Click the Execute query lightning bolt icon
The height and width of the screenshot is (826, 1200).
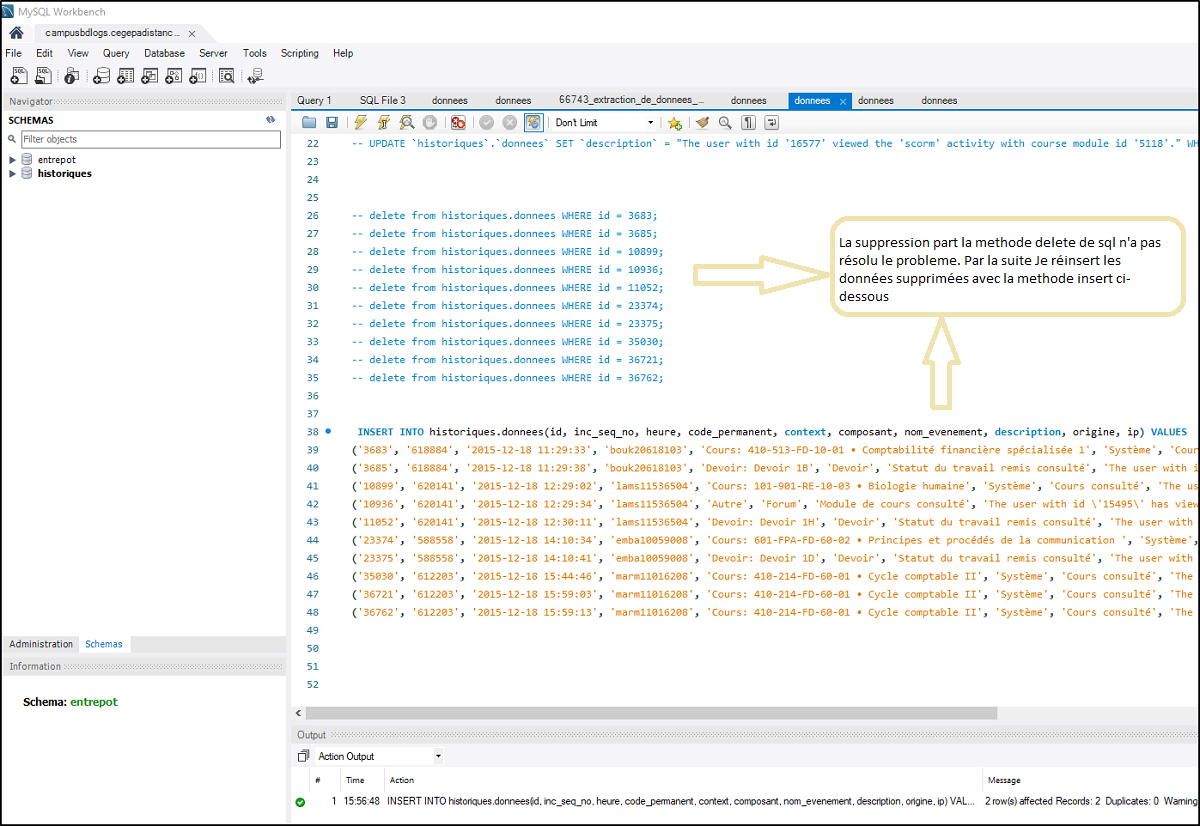[361, 122]
